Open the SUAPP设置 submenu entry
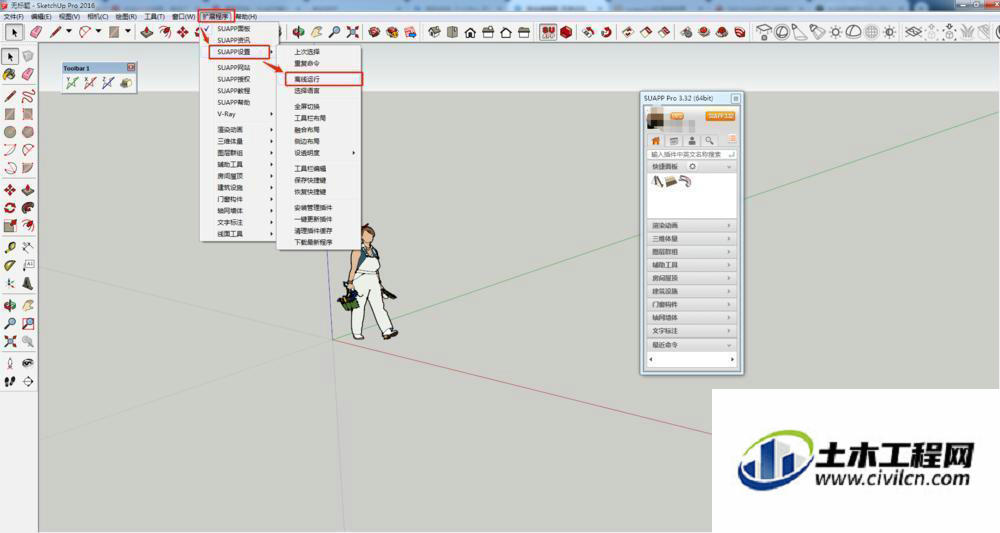1000x533 pixels. click(x=239, y=52)
